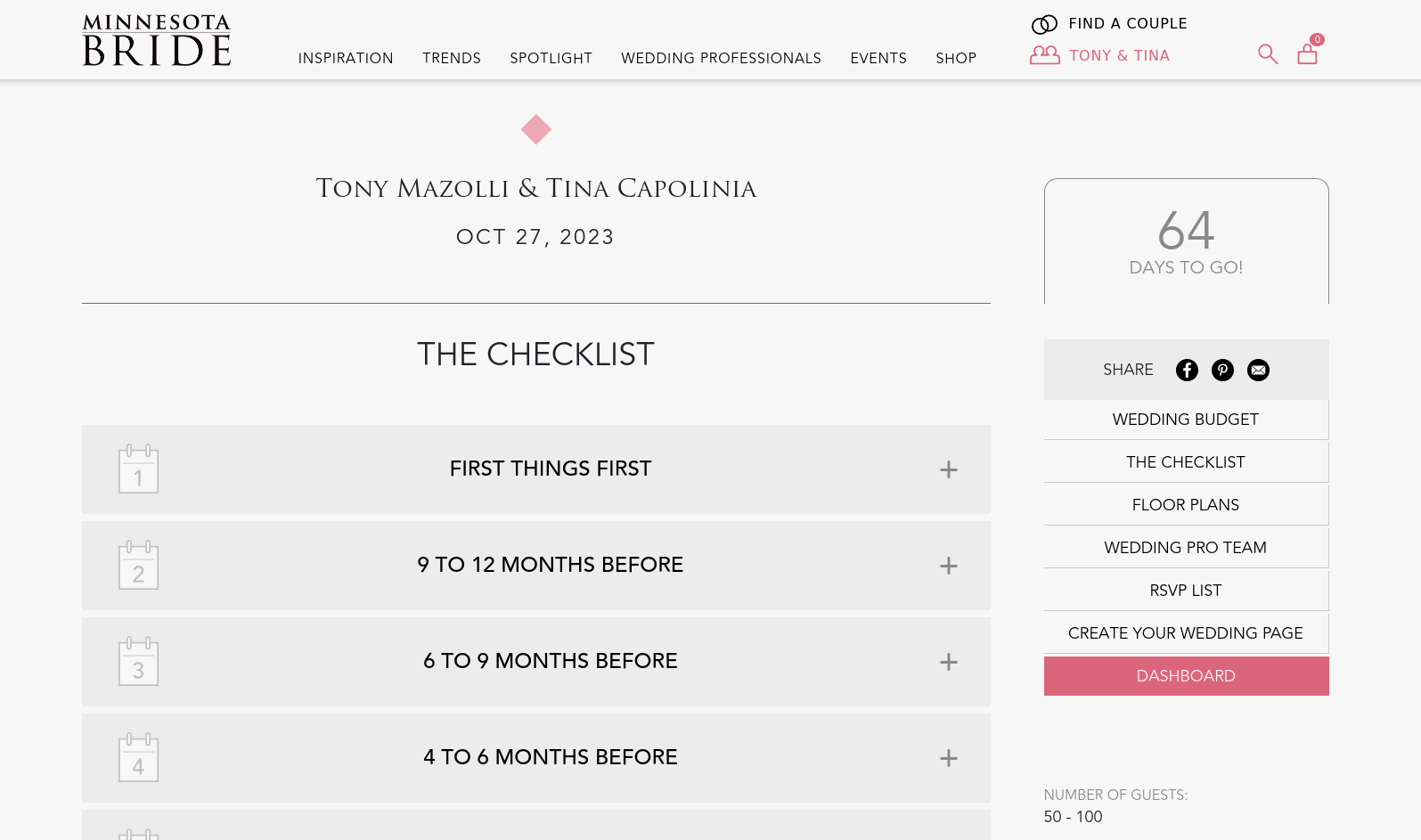This screenshot has height=840, width=1421.
Task: Click the pink diamond above couple names
Action: coord(536,130)
